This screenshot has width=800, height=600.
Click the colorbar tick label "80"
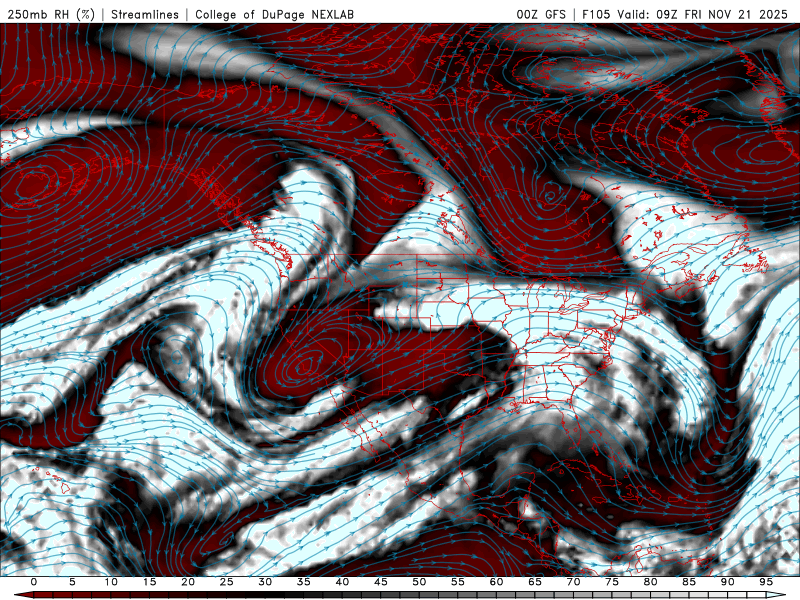coord(651,582)
